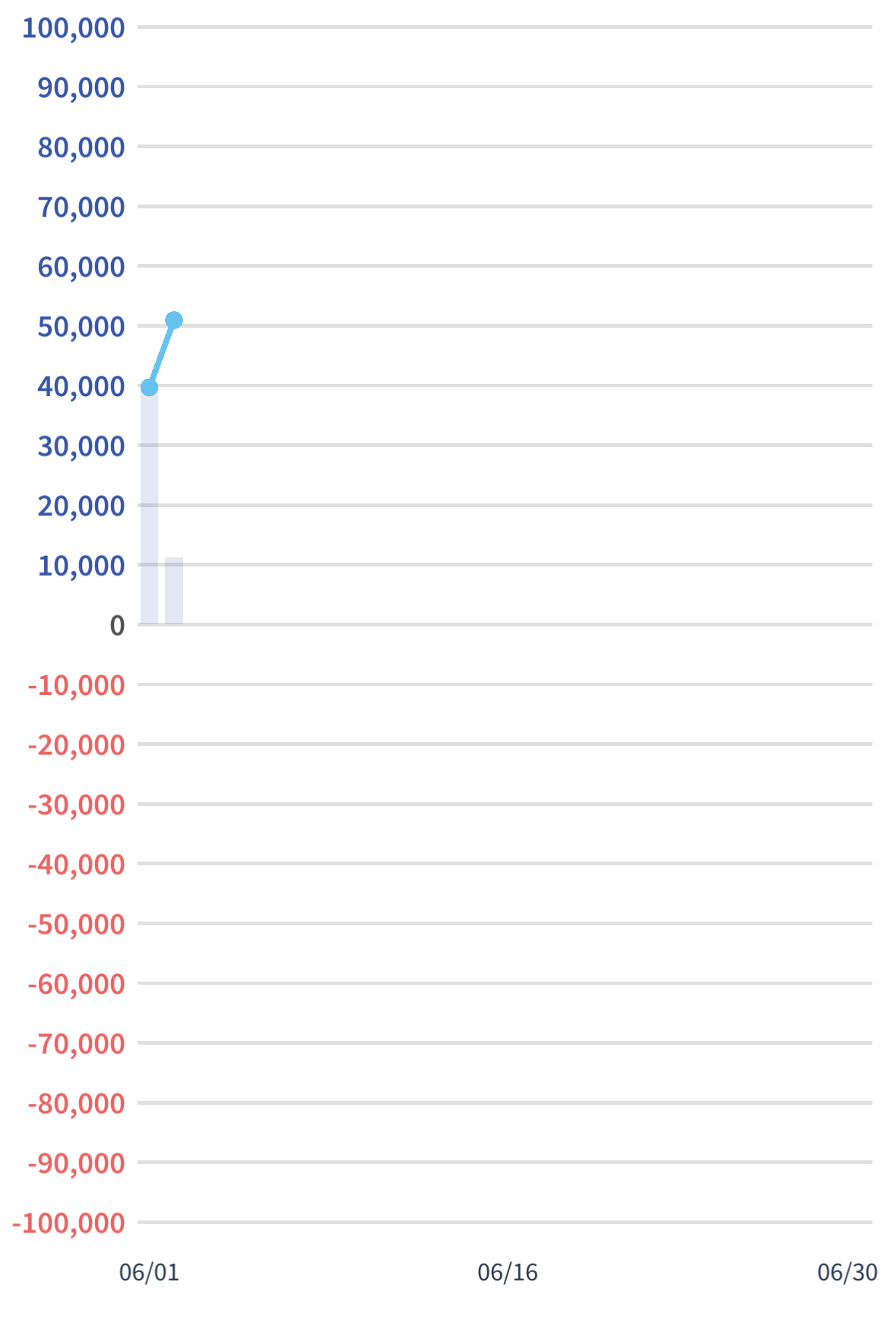Click the -50,000 axis label

76,925
